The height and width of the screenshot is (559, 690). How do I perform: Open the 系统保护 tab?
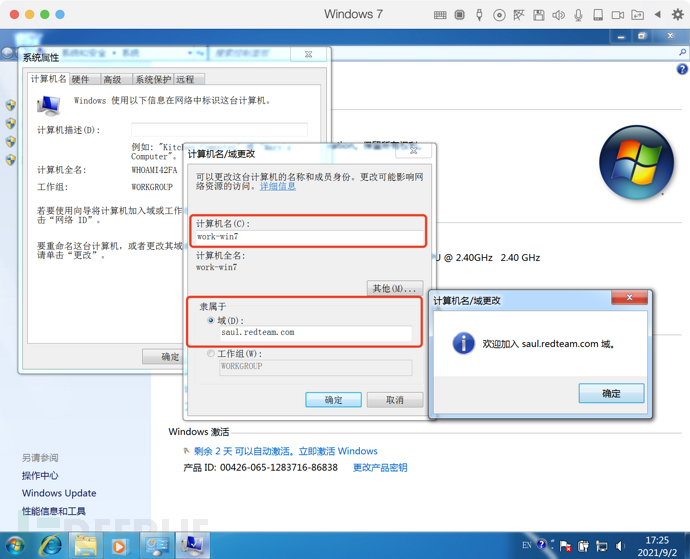153,79
